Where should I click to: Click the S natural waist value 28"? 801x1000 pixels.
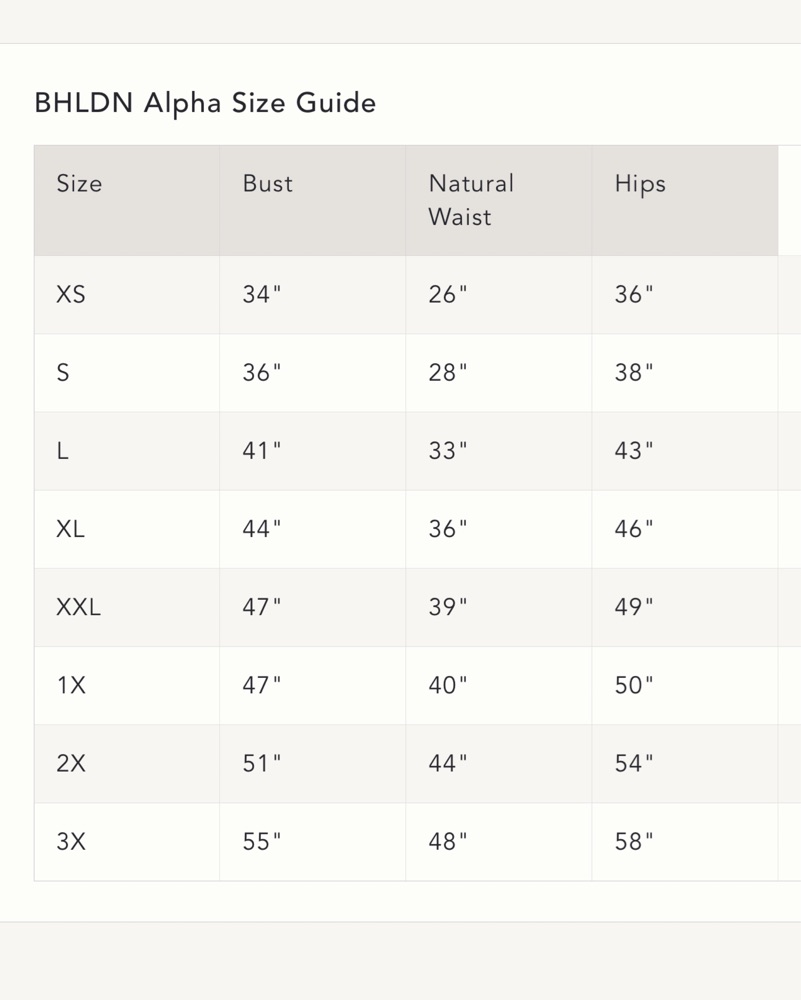[x=448, y=372]
